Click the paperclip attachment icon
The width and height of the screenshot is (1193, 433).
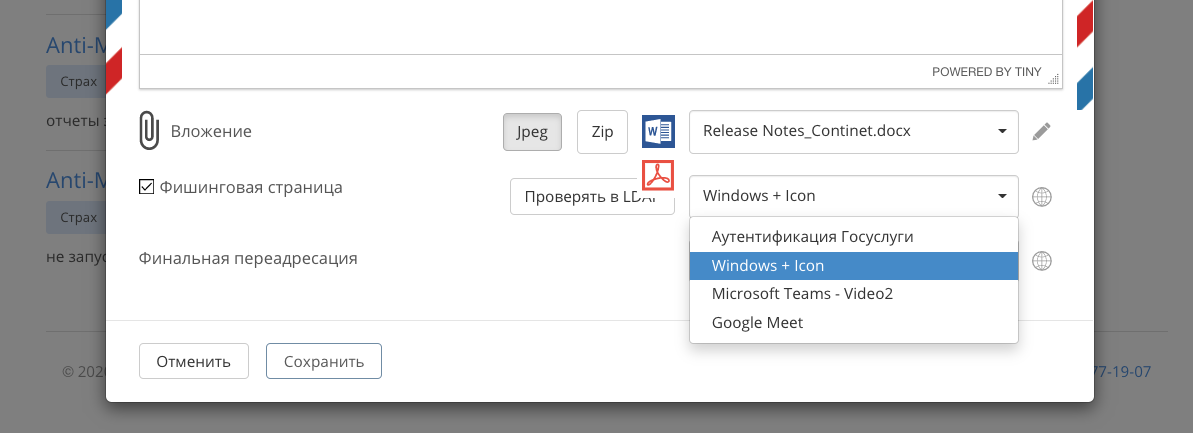[x=149, y=131]
